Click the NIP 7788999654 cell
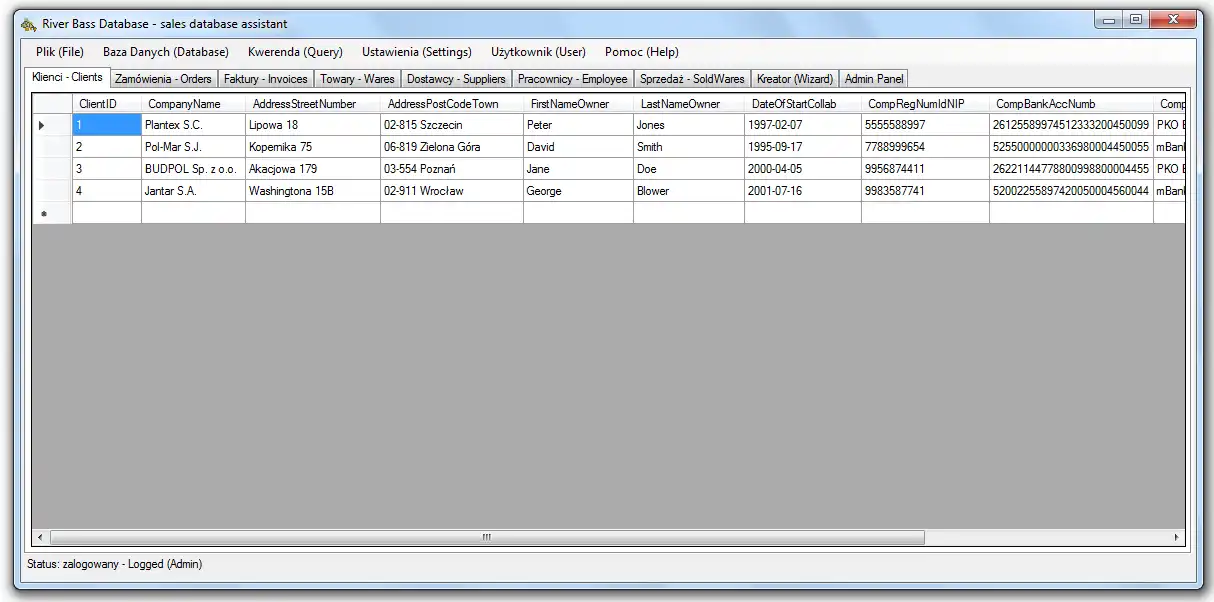Viewport: 1214px width, 602px height. [x=925, y=147]
